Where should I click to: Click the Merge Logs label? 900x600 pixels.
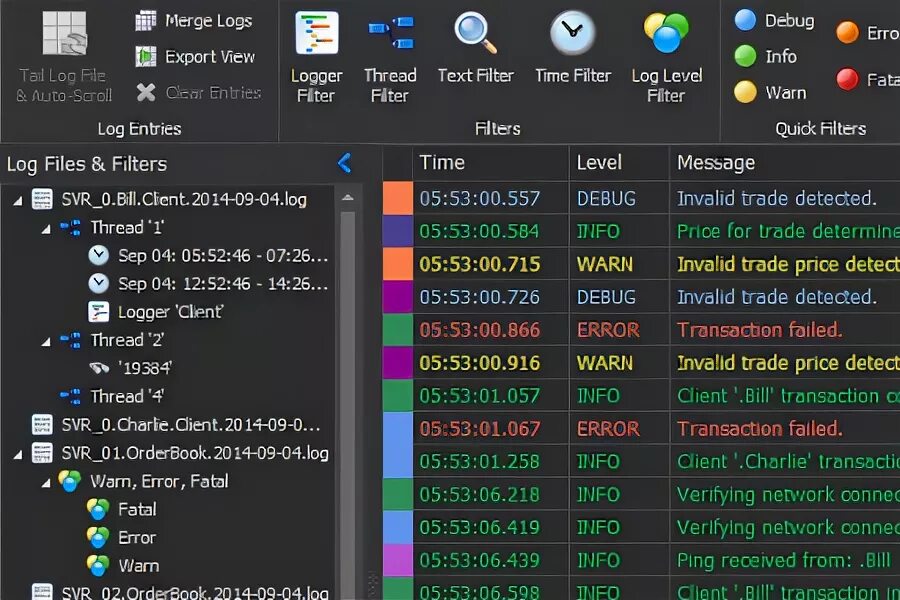(x=209, y=21)
